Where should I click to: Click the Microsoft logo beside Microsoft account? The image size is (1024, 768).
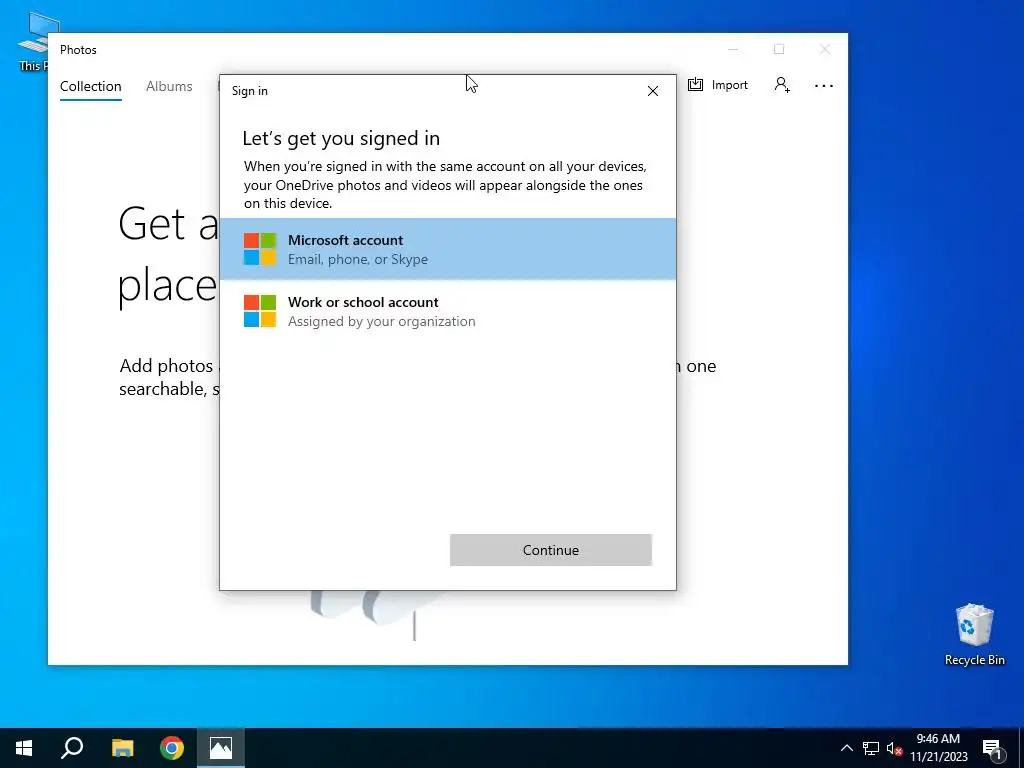pyautogui.click(x=260, y=249)
